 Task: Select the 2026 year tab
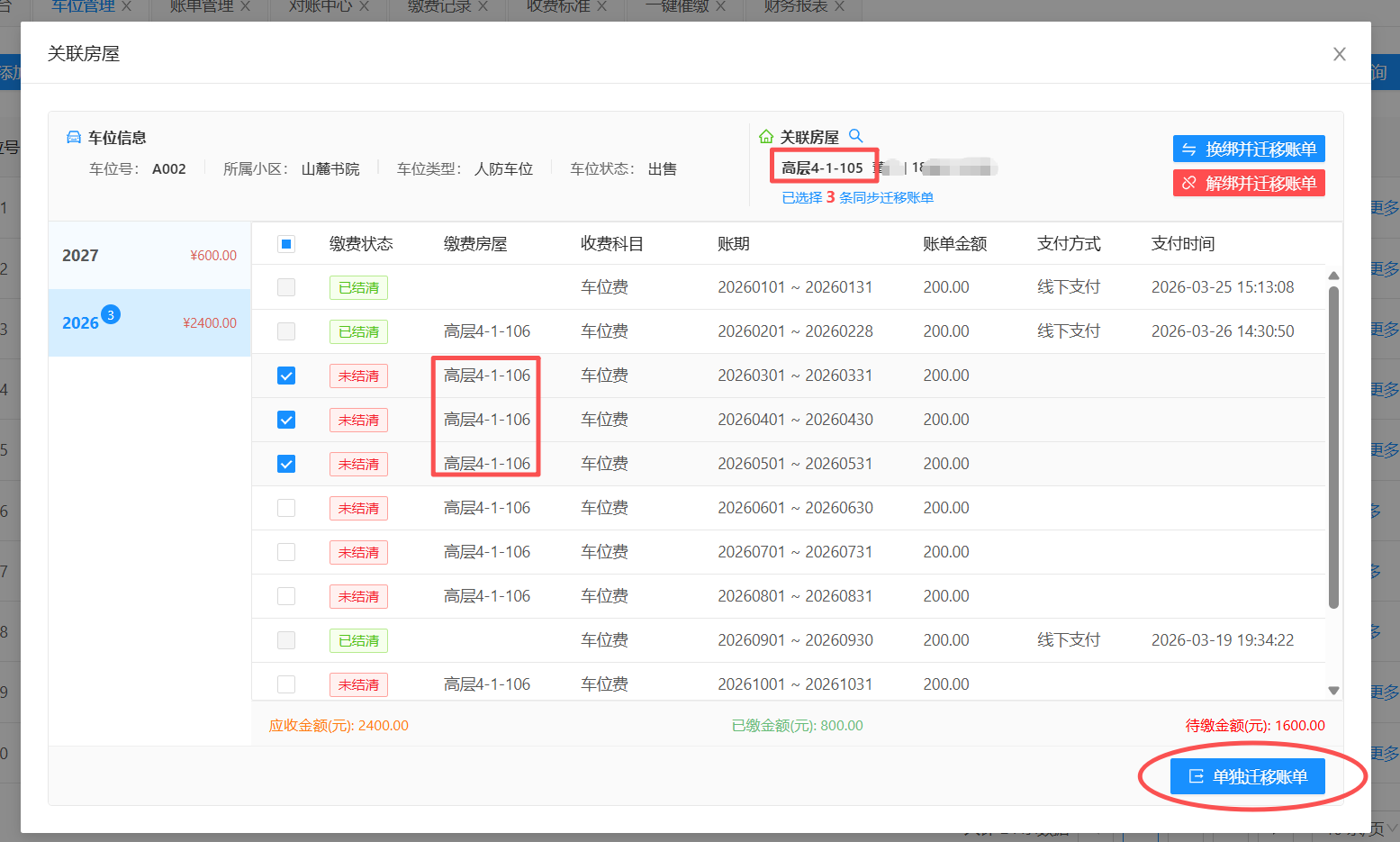149,323
